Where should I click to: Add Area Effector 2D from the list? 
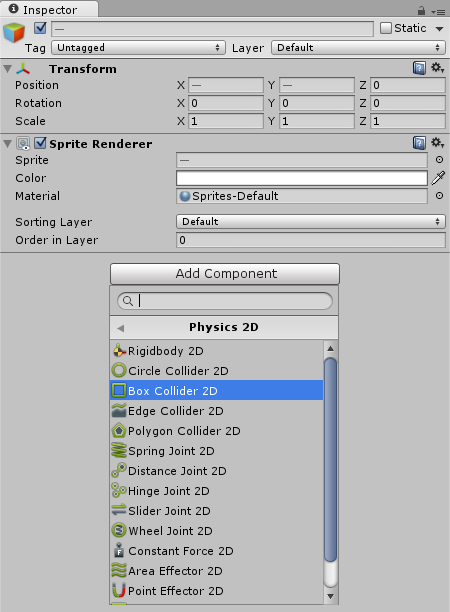click(217, 570)
